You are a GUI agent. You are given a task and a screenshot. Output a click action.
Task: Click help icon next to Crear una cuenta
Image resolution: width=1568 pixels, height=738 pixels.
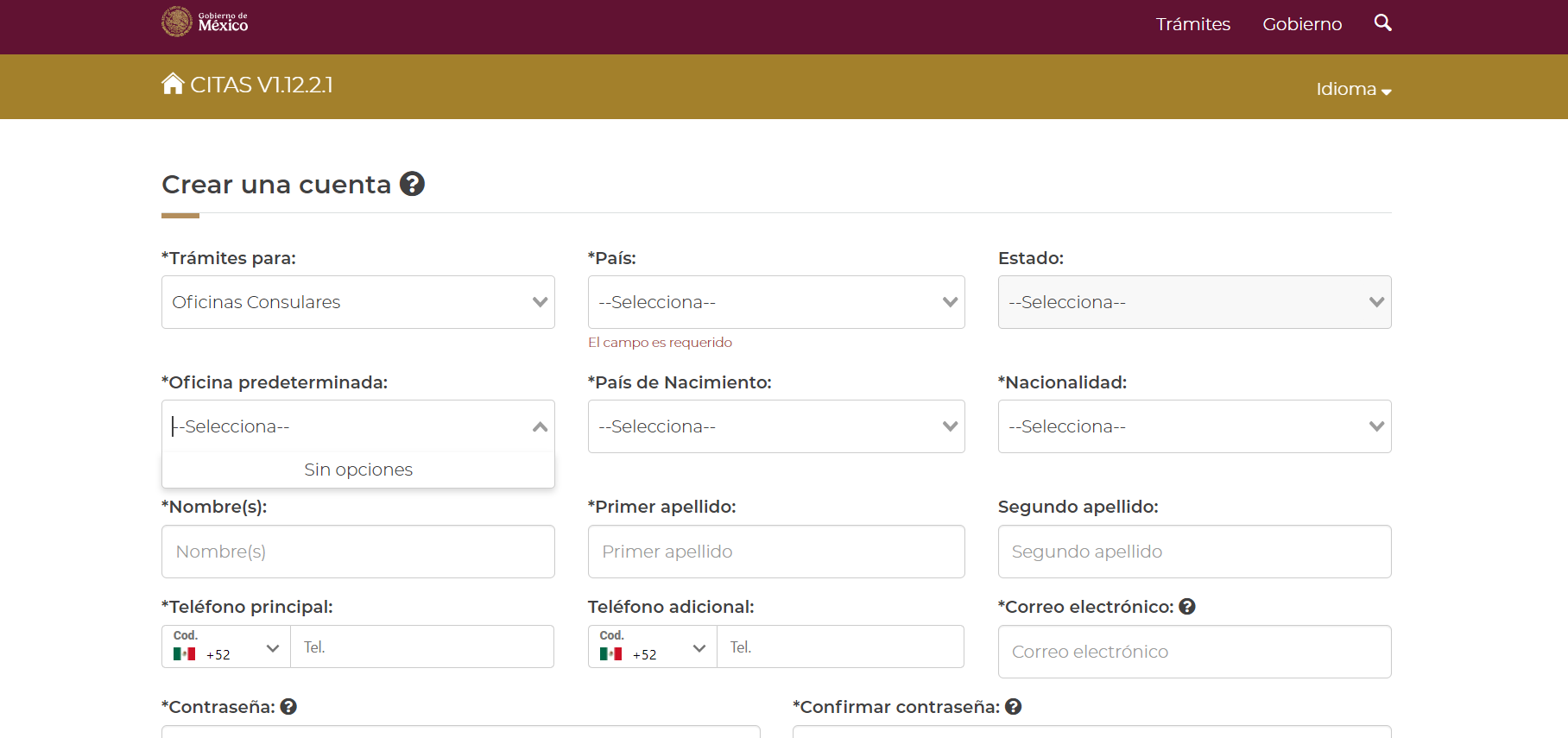[412, 184]
